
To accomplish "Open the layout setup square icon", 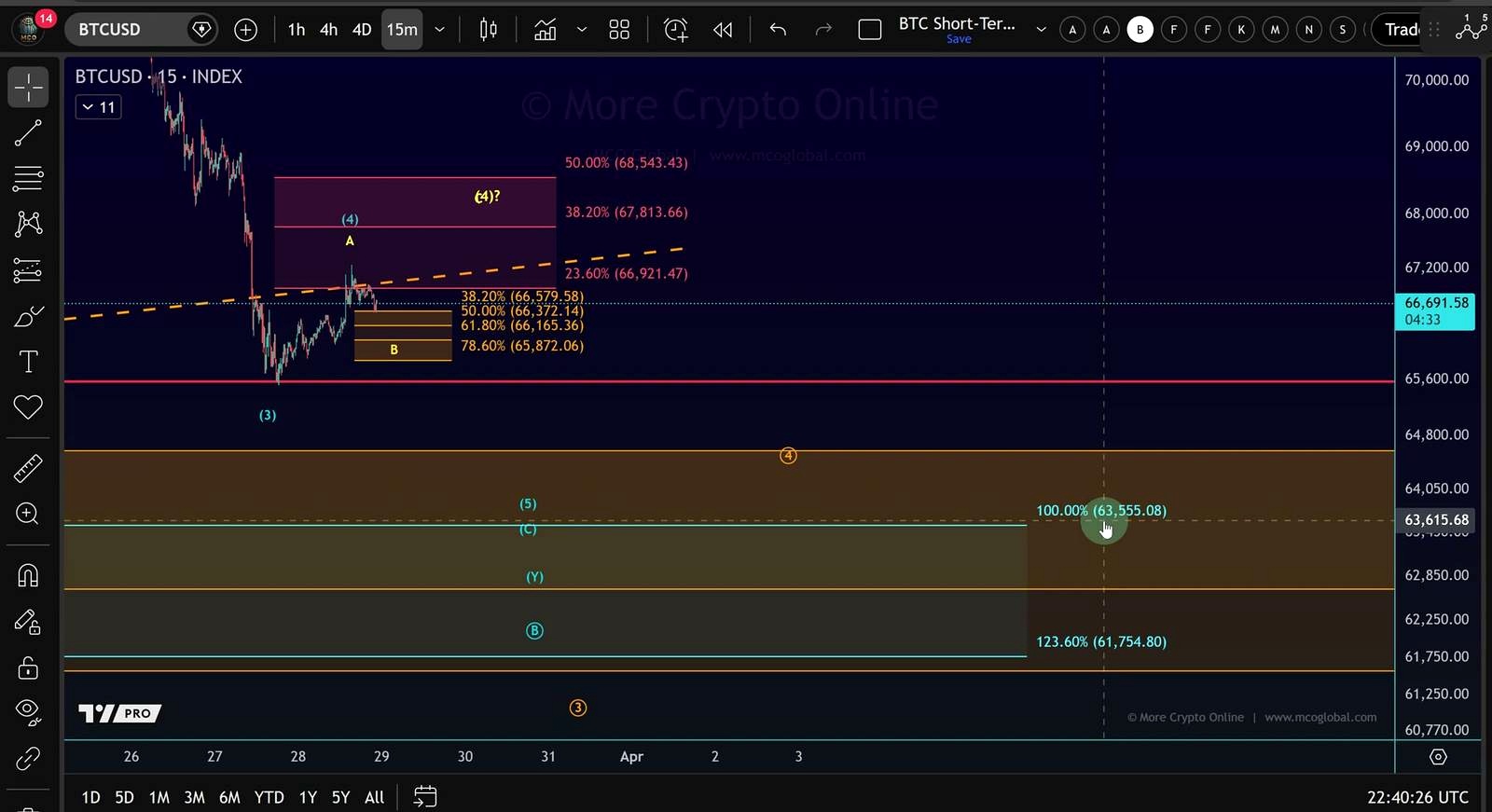I will [870, 30].
